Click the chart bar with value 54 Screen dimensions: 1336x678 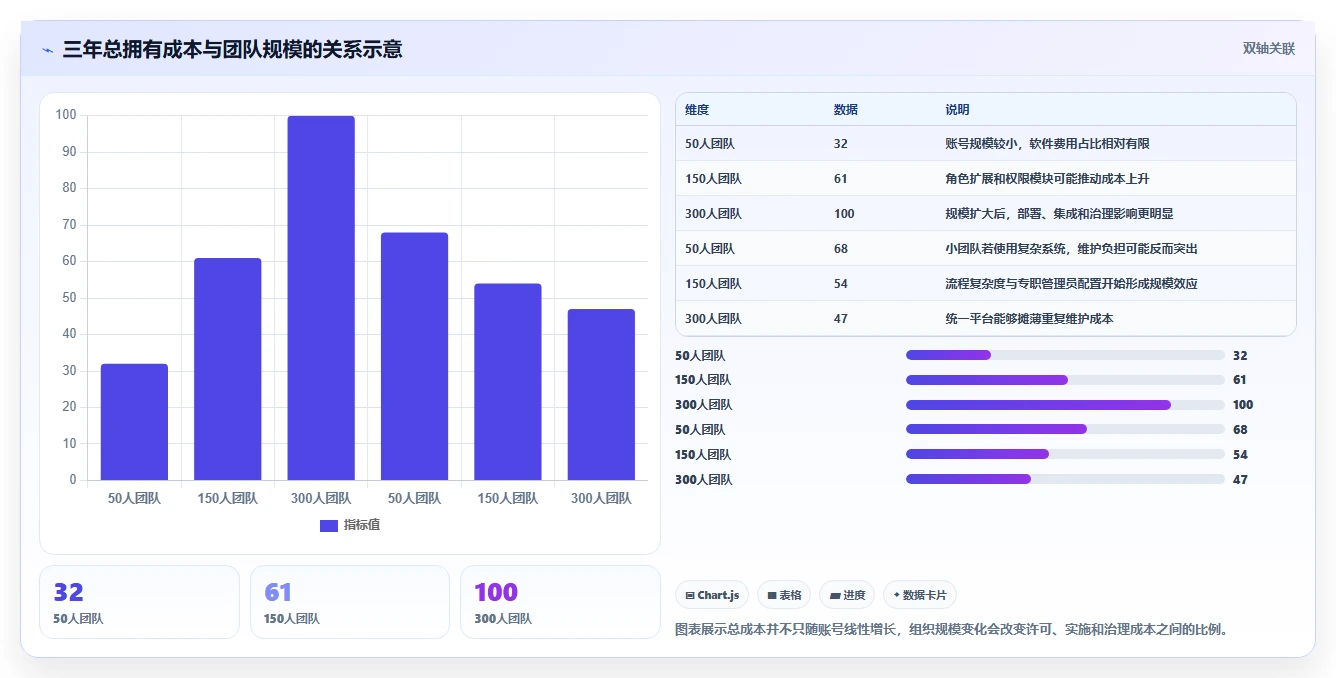[x=507, y=382]
